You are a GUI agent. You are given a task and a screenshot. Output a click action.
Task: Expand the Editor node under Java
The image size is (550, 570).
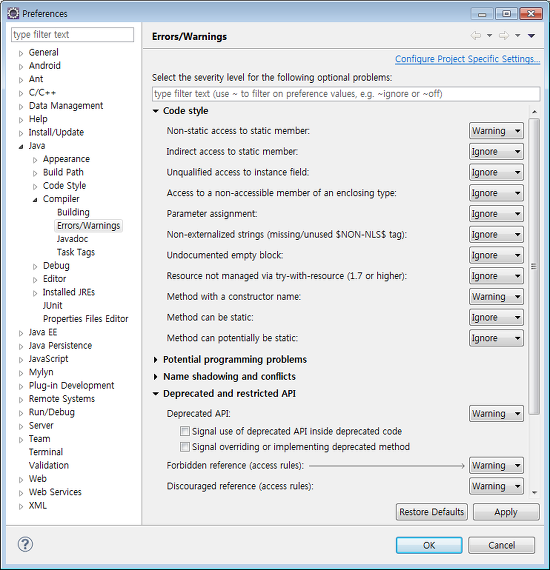35,280
